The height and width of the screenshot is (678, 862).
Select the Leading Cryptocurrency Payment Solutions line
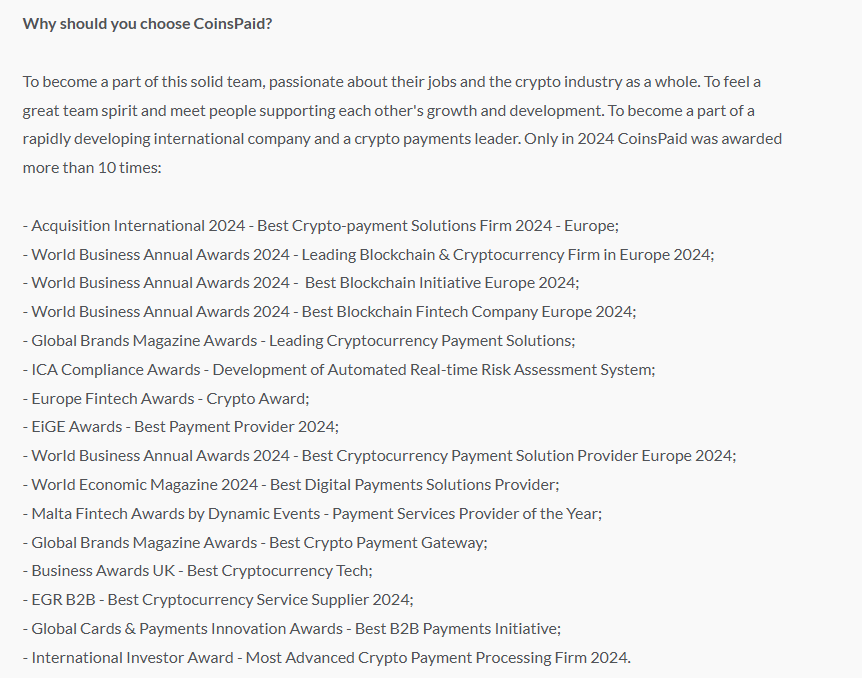(x=299, y=341)
